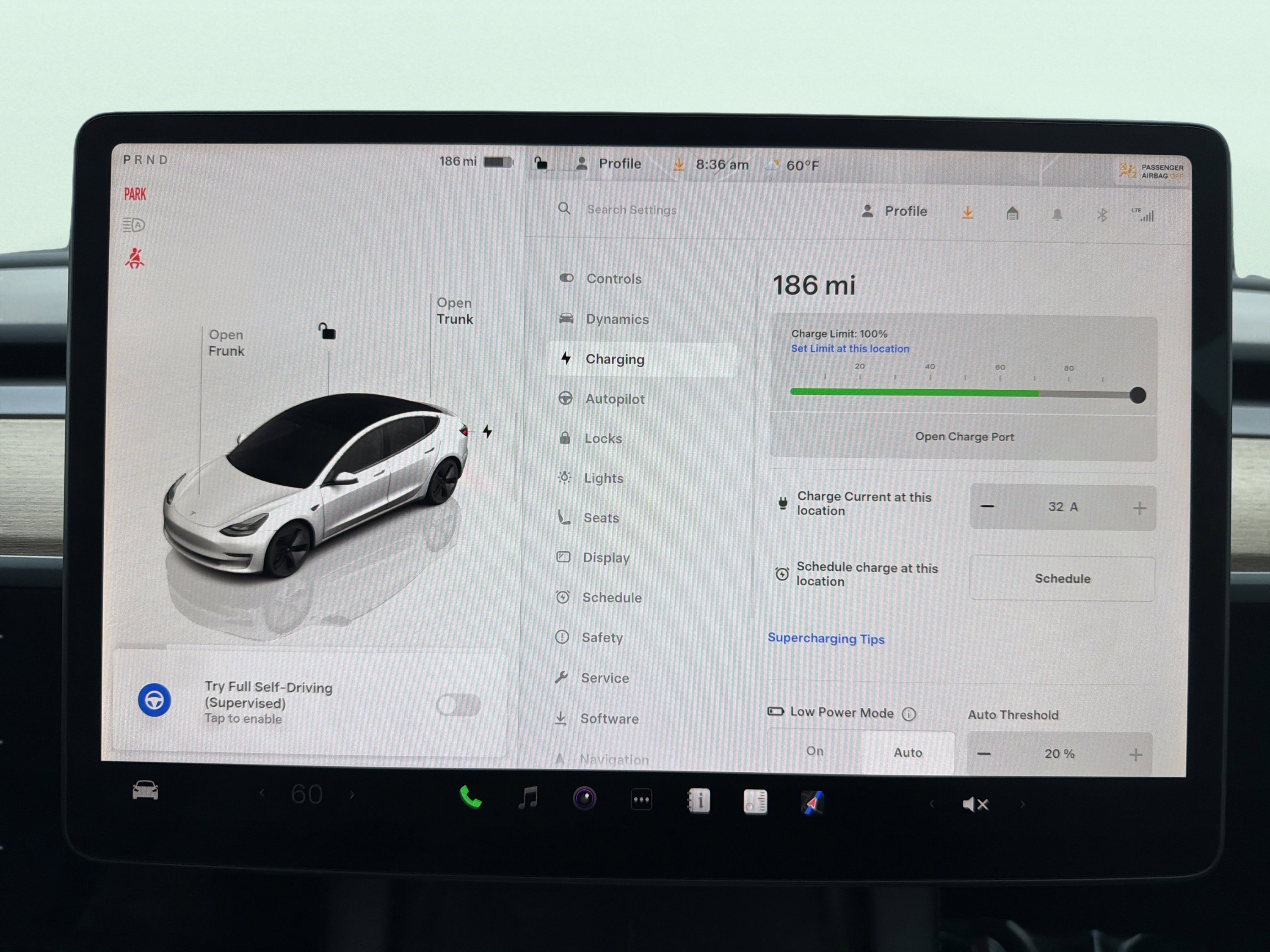
Task: Tap the Search Settings field
Action: 632,210
